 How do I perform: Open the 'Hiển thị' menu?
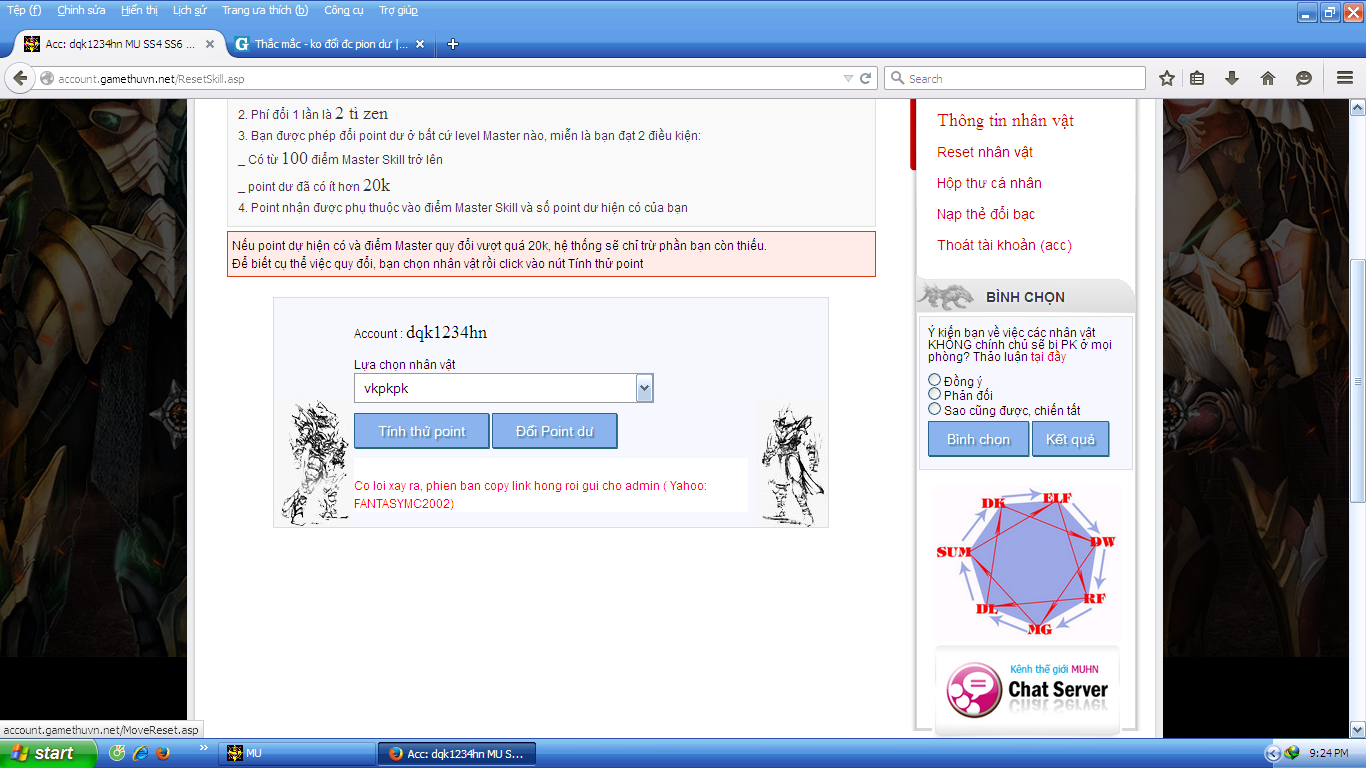139,10
